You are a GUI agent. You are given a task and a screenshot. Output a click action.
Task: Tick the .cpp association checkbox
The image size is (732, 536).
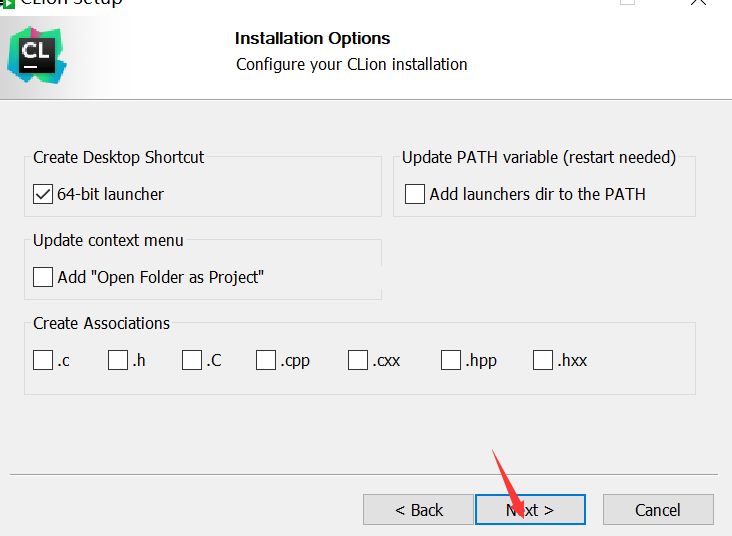[x=266, y=360]
